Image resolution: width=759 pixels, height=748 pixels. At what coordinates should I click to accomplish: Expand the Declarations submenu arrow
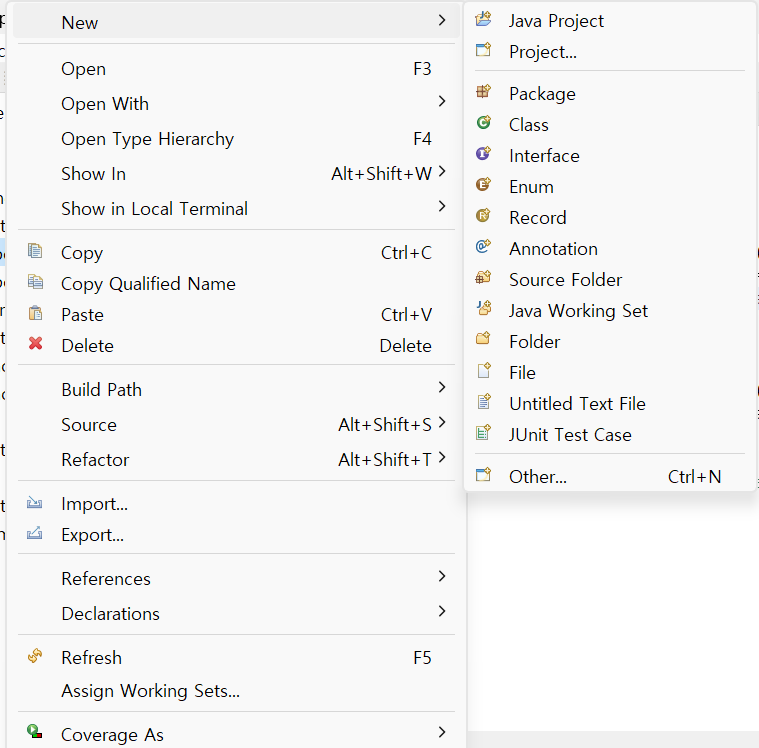coord(441,611)
